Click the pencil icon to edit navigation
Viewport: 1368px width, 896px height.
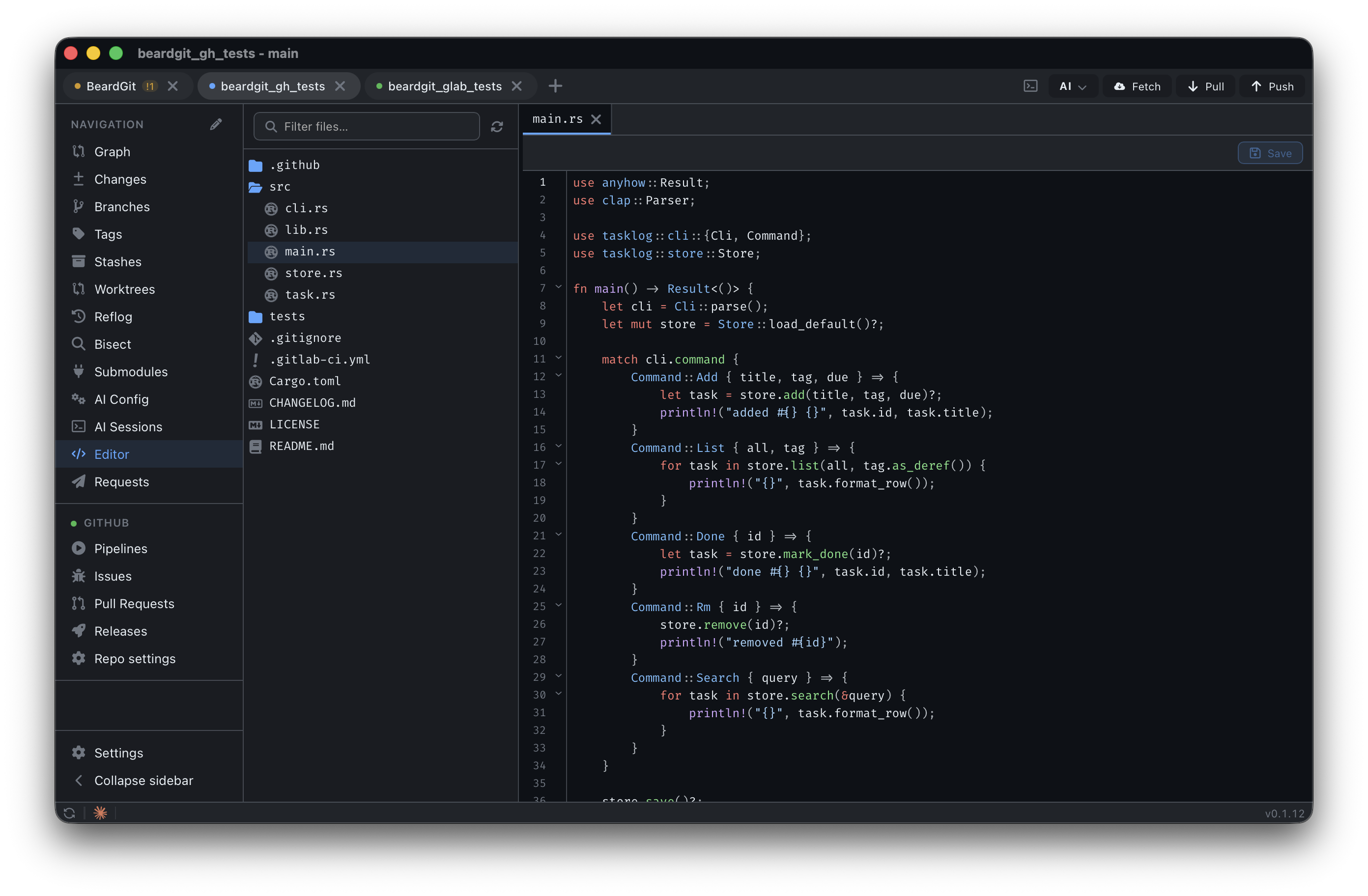(x=216, y=124)
